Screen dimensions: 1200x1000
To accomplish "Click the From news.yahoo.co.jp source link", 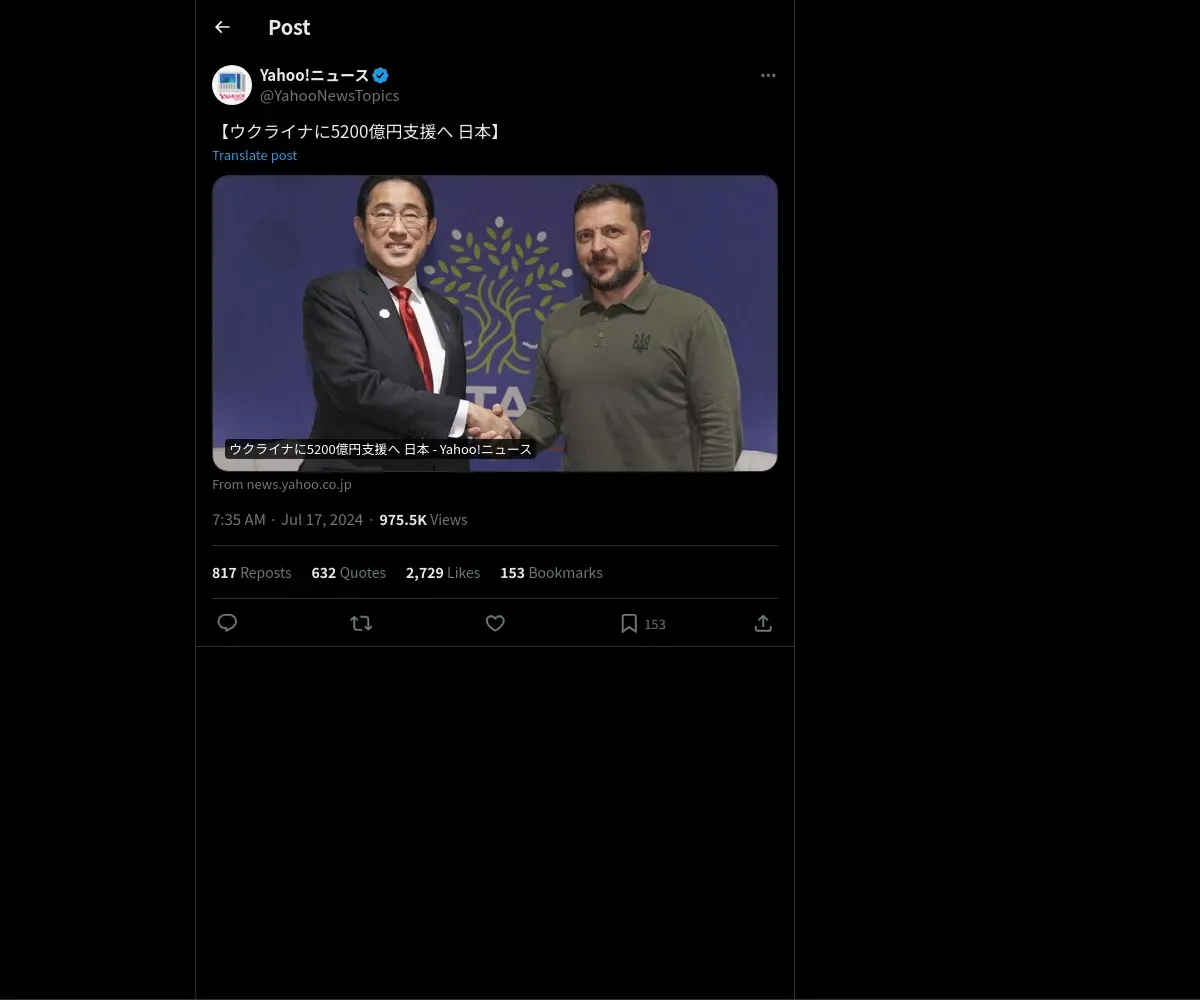I will pyautogui.click(x=282, y=484).
